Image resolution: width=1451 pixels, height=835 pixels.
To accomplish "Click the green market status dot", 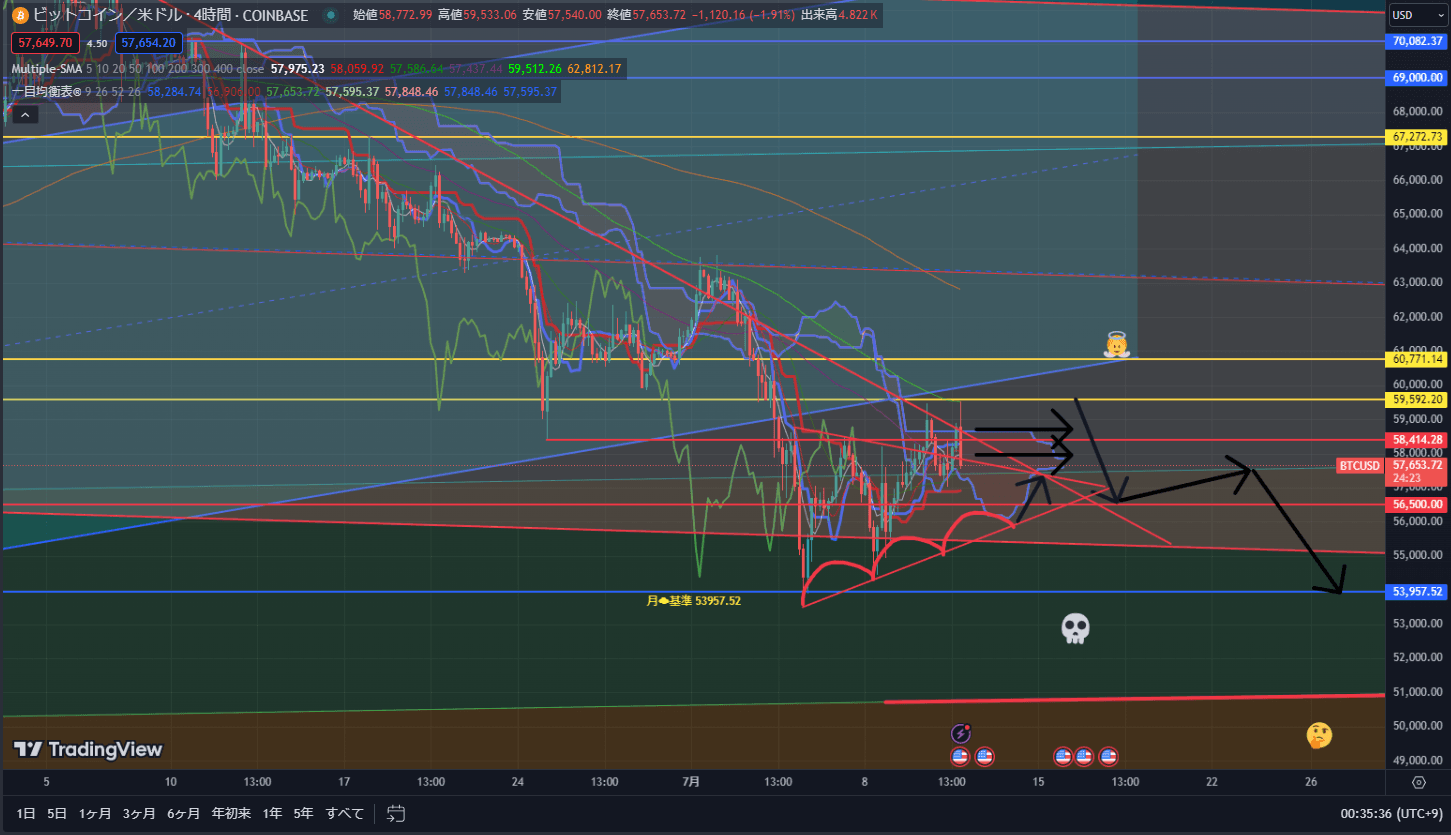I will (330, 15).
